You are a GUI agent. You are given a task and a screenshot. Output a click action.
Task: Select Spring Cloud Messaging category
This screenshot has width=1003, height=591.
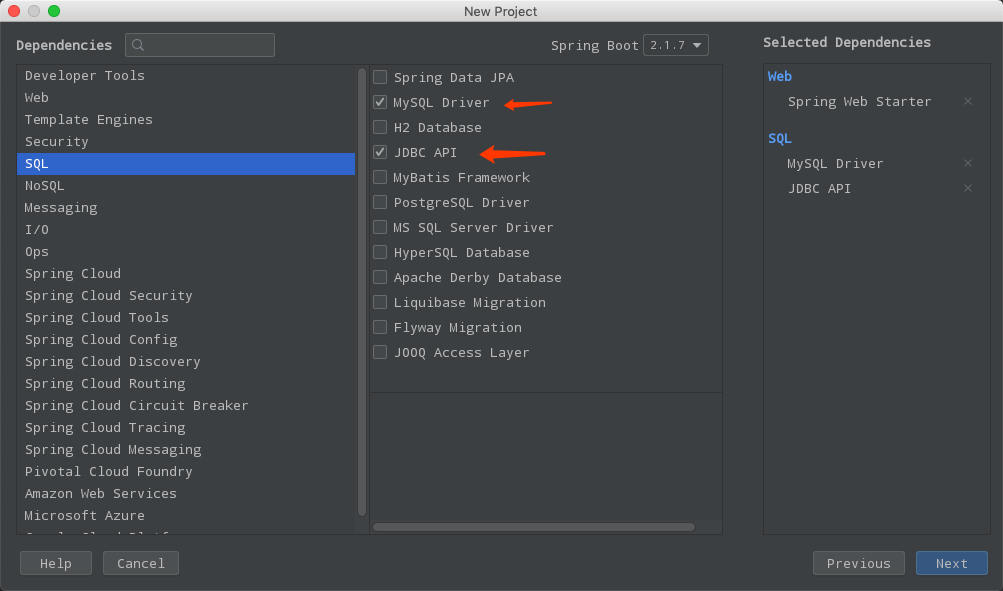tap(186, 450)
